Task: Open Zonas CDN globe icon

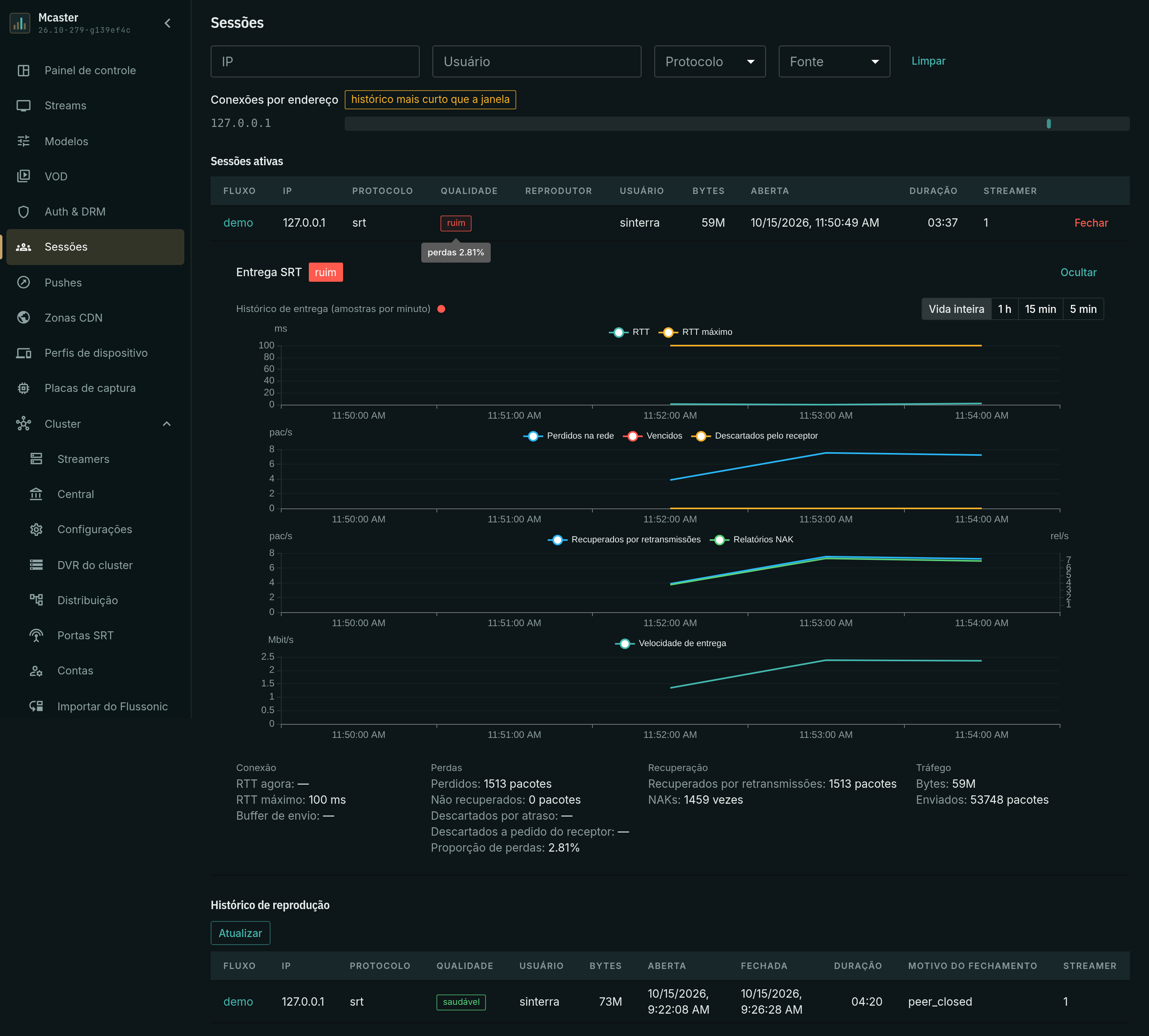Action: point(23,318)
